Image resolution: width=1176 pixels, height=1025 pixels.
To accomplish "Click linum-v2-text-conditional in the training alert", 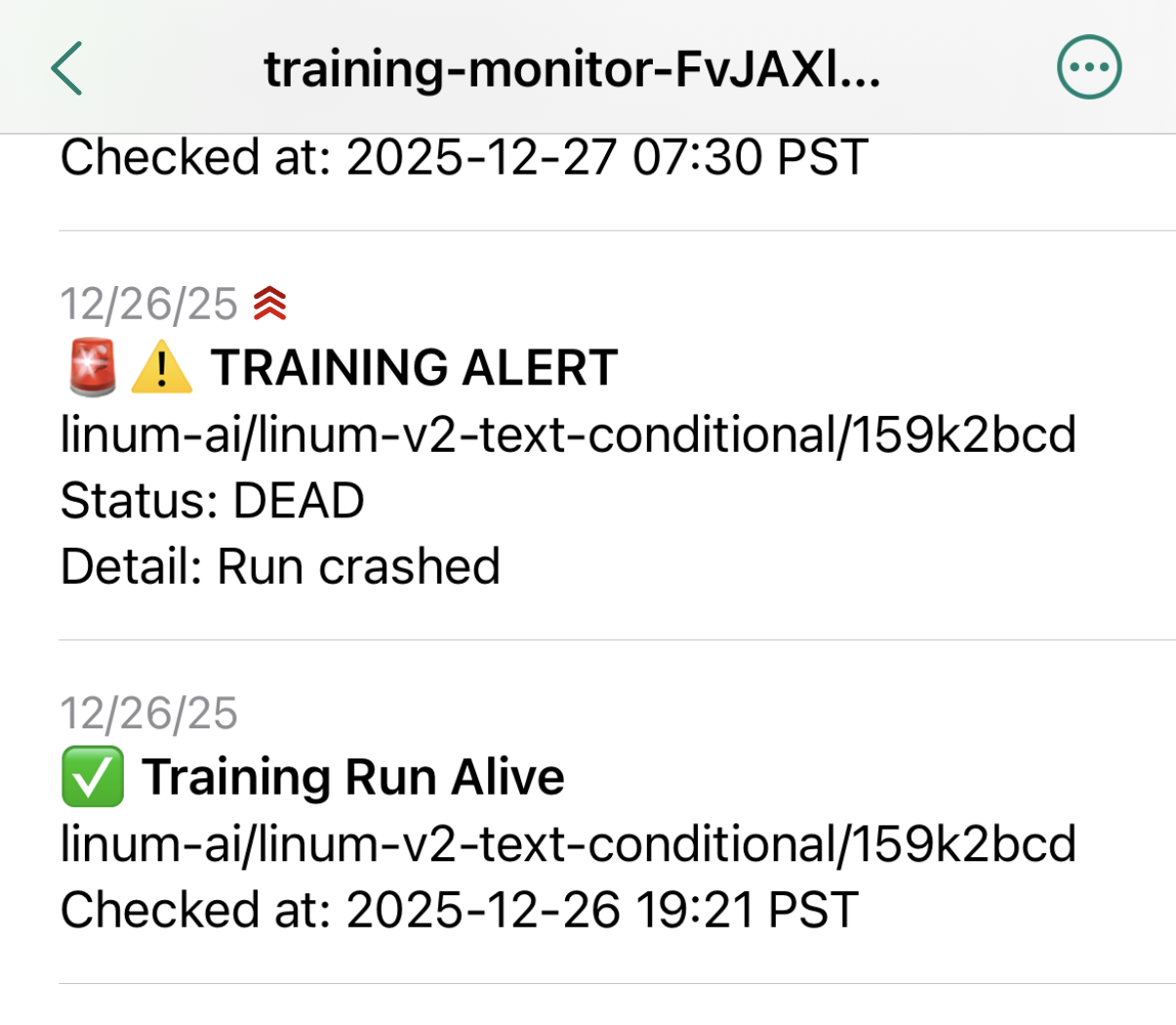I will [x=547, y=434].
